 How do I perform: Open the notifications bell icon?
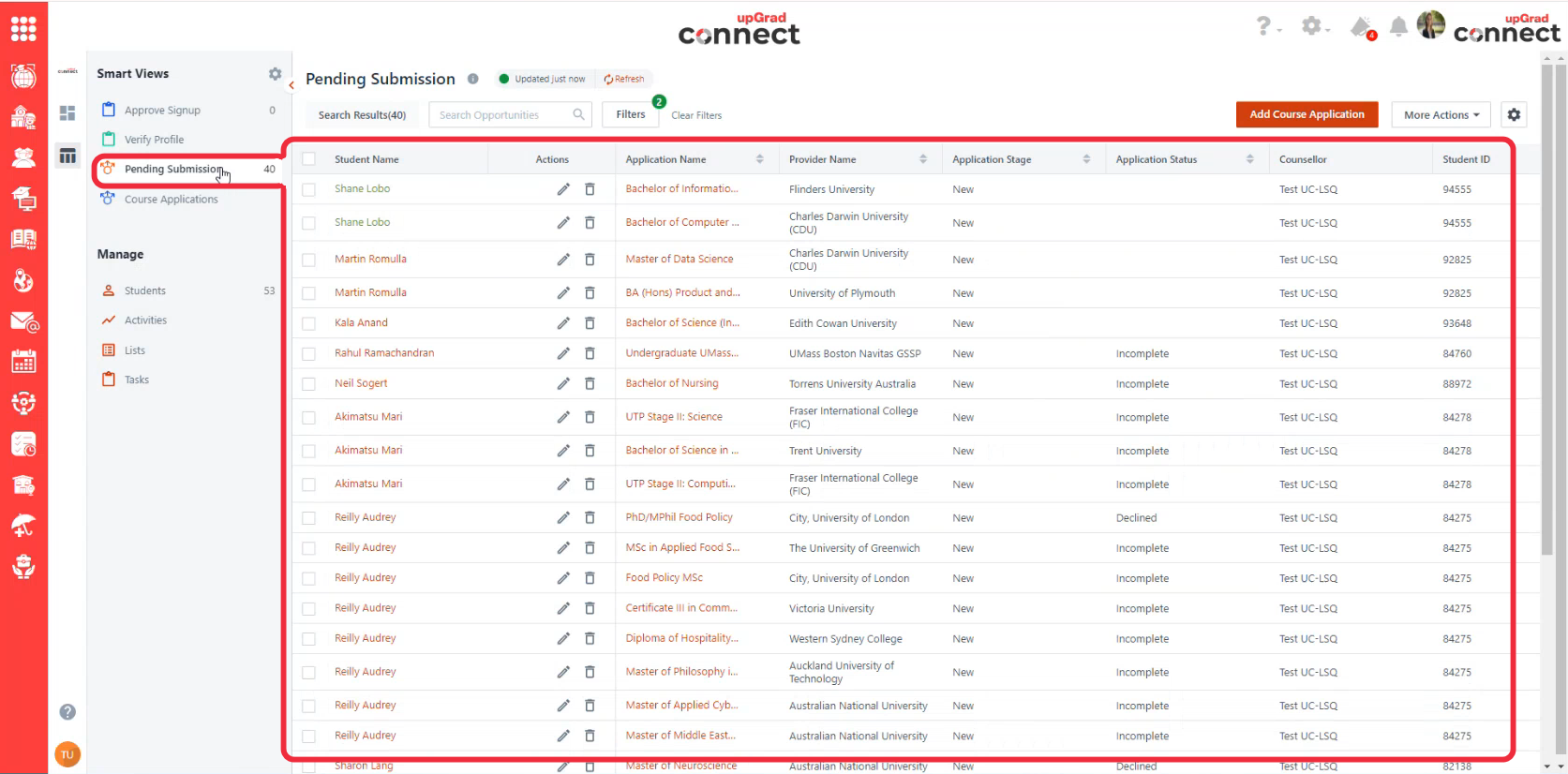click(1397, 27)
